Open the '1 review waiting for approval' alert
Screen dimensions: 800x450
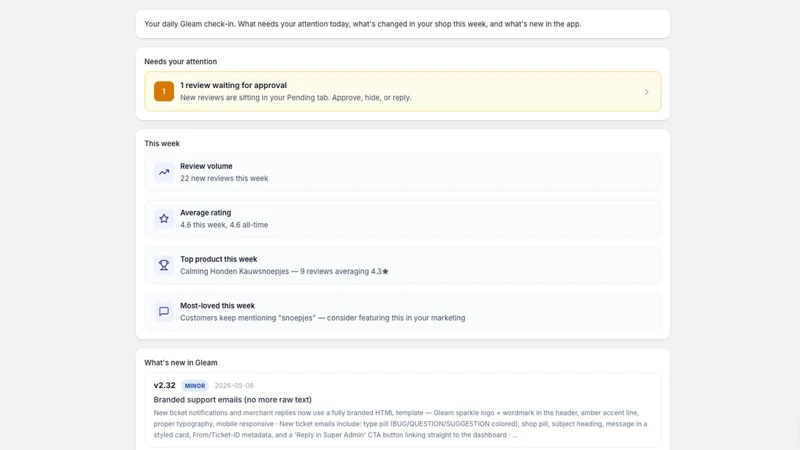point(403,91)
